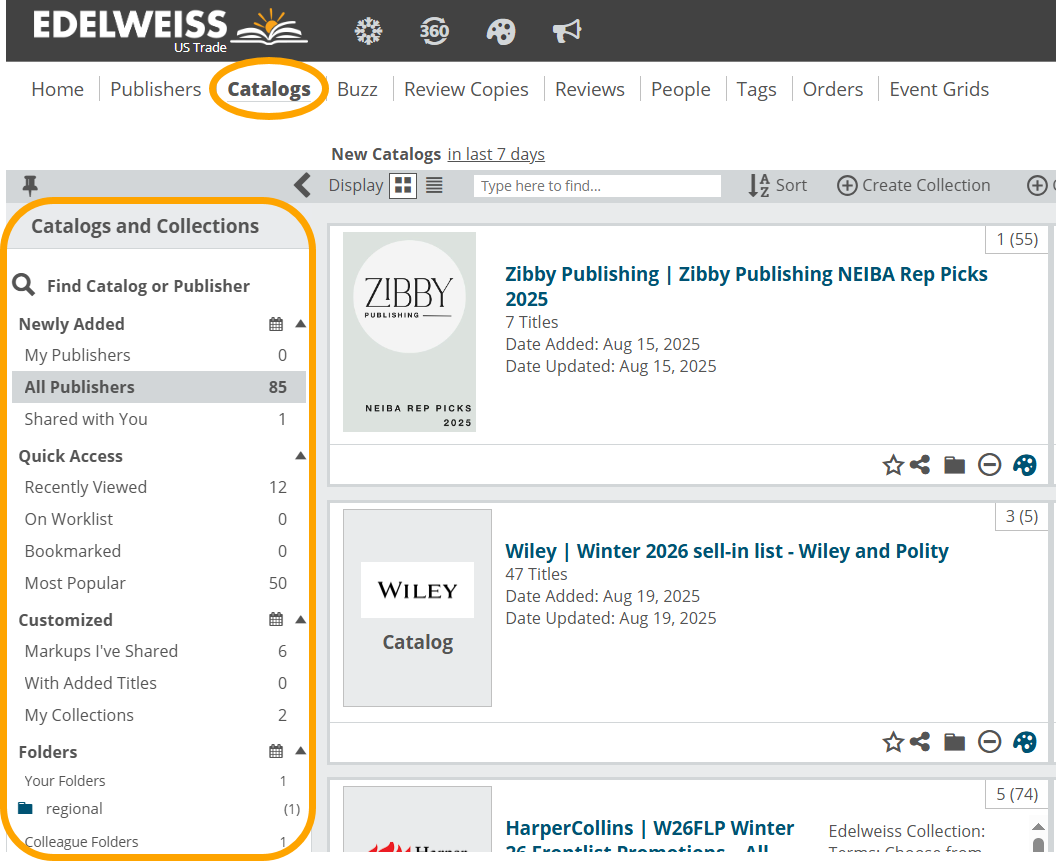Share the Zibby Publishing catalog

click(x=920, y=465)
